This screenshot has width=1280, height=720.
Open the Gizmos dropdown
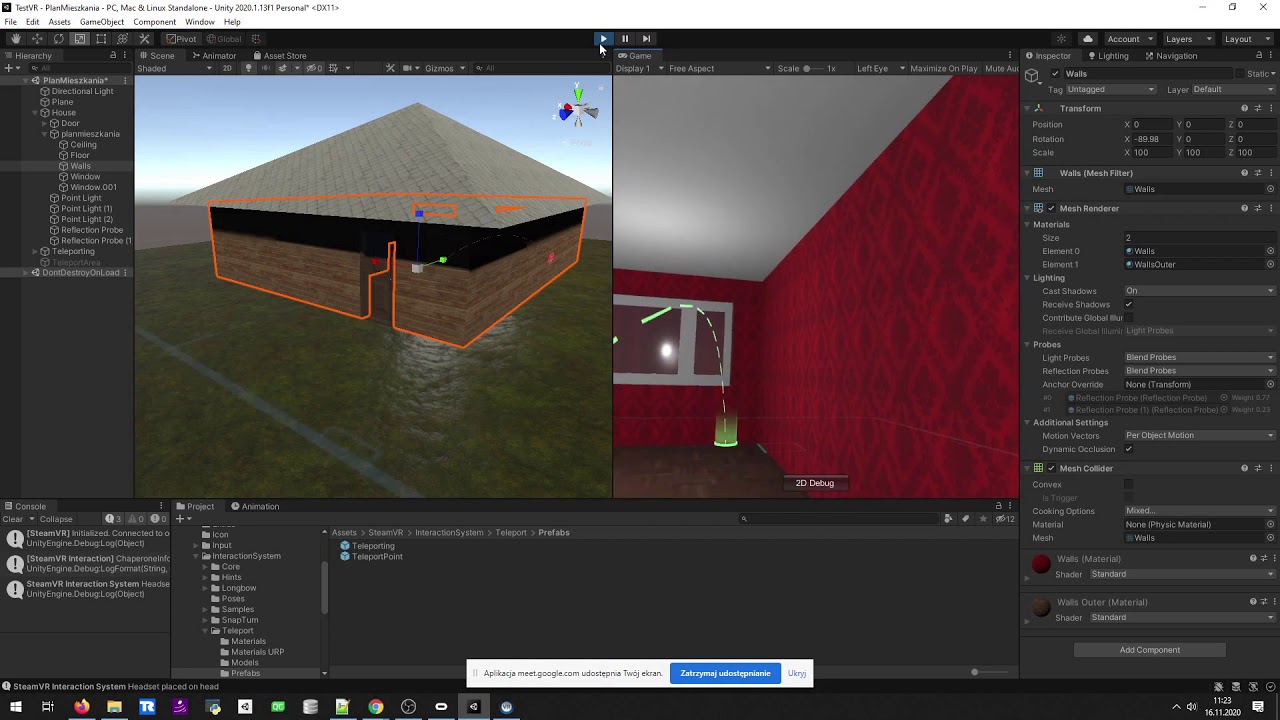[444, 68]
